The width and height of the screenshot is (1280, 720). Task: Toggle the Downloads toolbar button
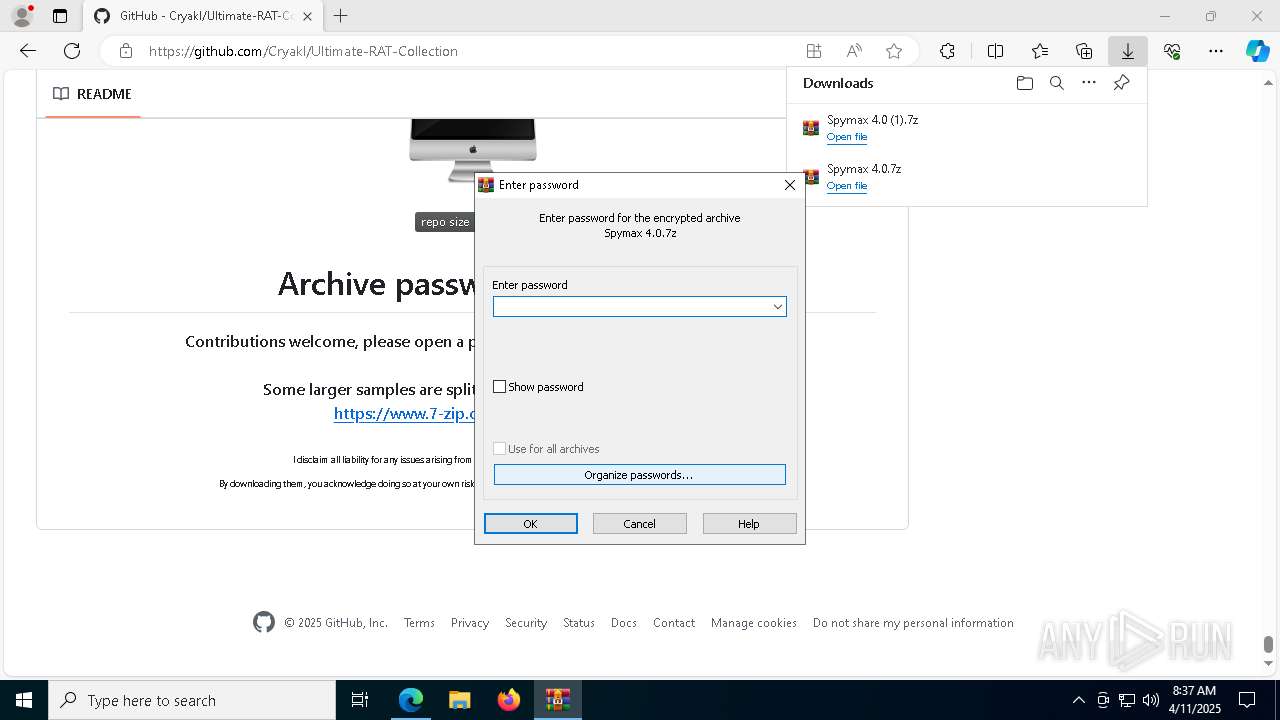[x=1128, y=51]
